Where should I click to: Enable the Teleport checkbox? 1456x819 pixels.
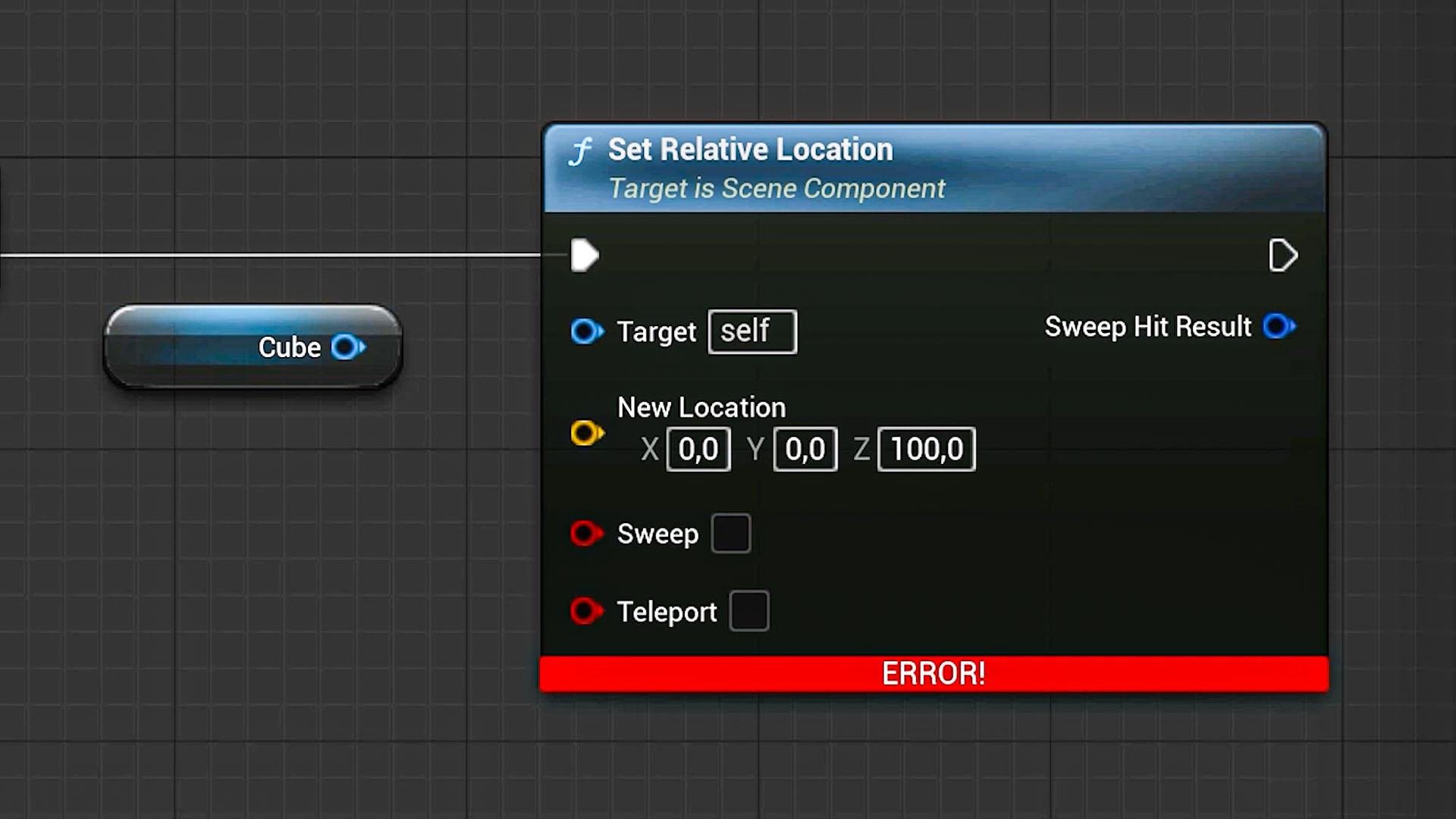point(748,611)
